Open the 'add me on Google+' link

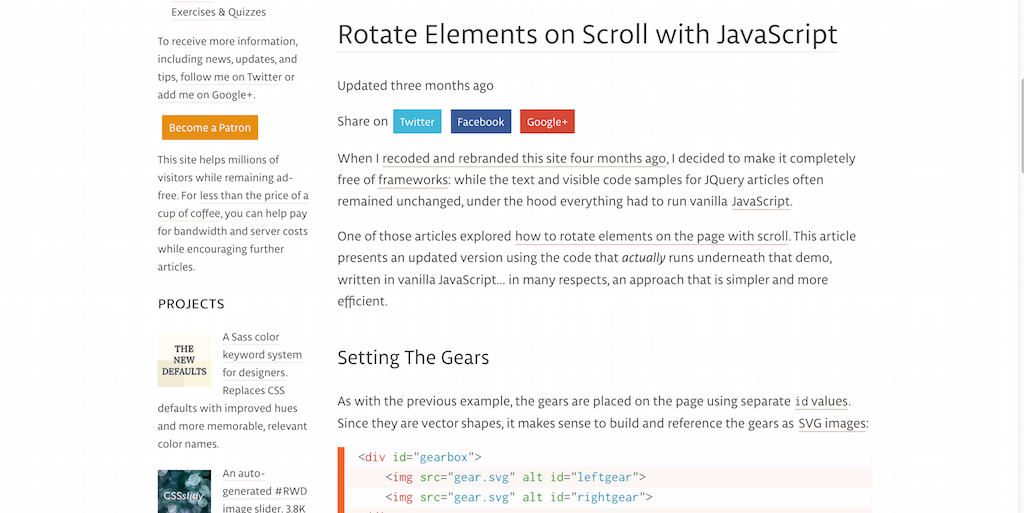(205, 95)
